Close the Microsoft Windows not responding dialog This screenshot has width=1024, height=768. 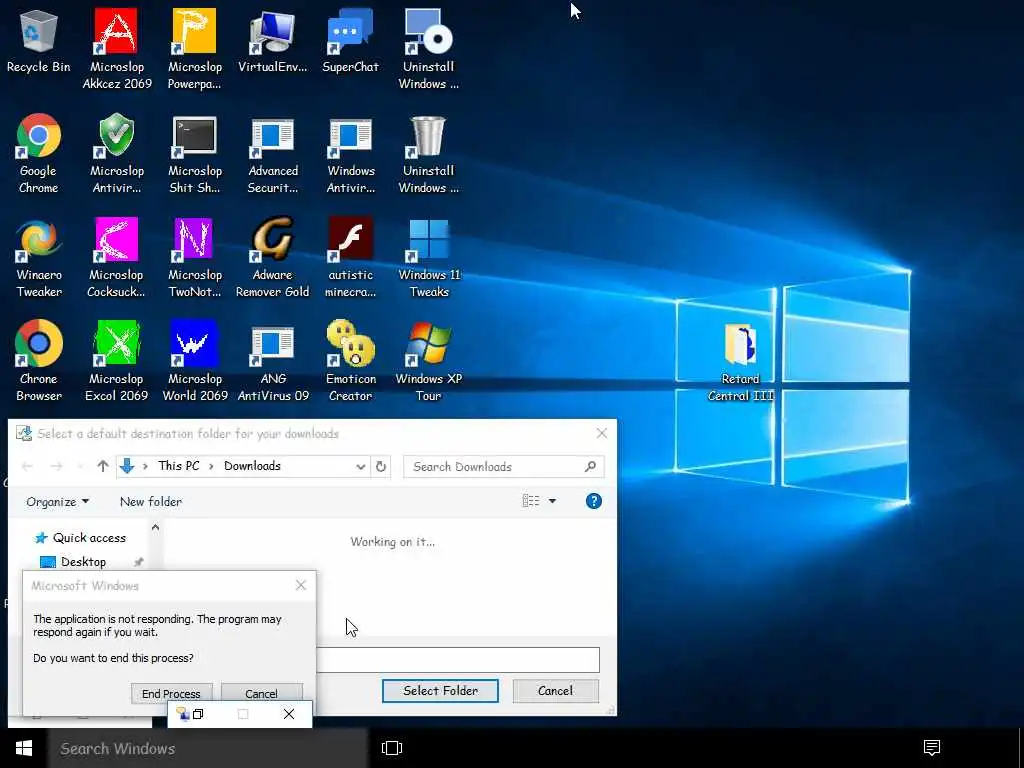(x=300, y=585)
